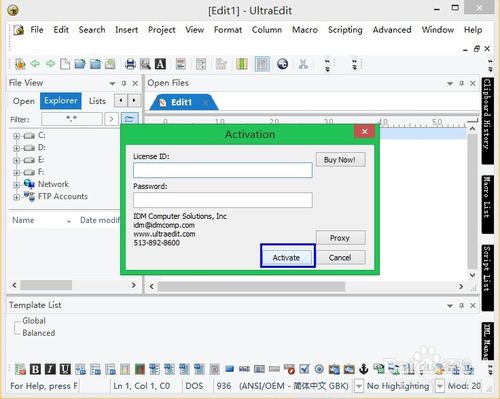This screenshot has width=500, height=399.
Task: Click the radio button form icon in HTML toolbar
Action: [319, 369]
